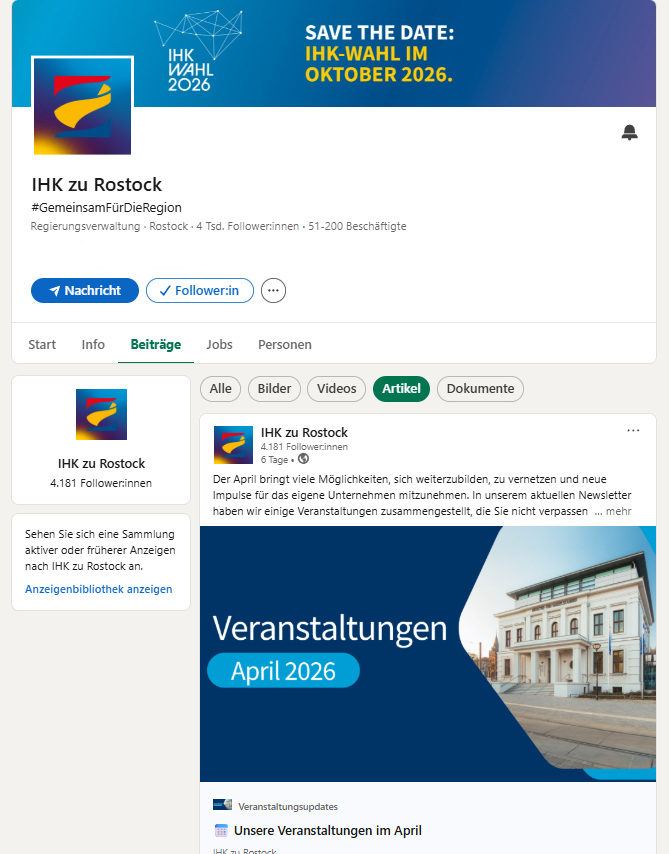Click the Veranstaltungsupdates newsletter thumbnail icon
The height and width of the screenshot is (854, 669).
222,804
